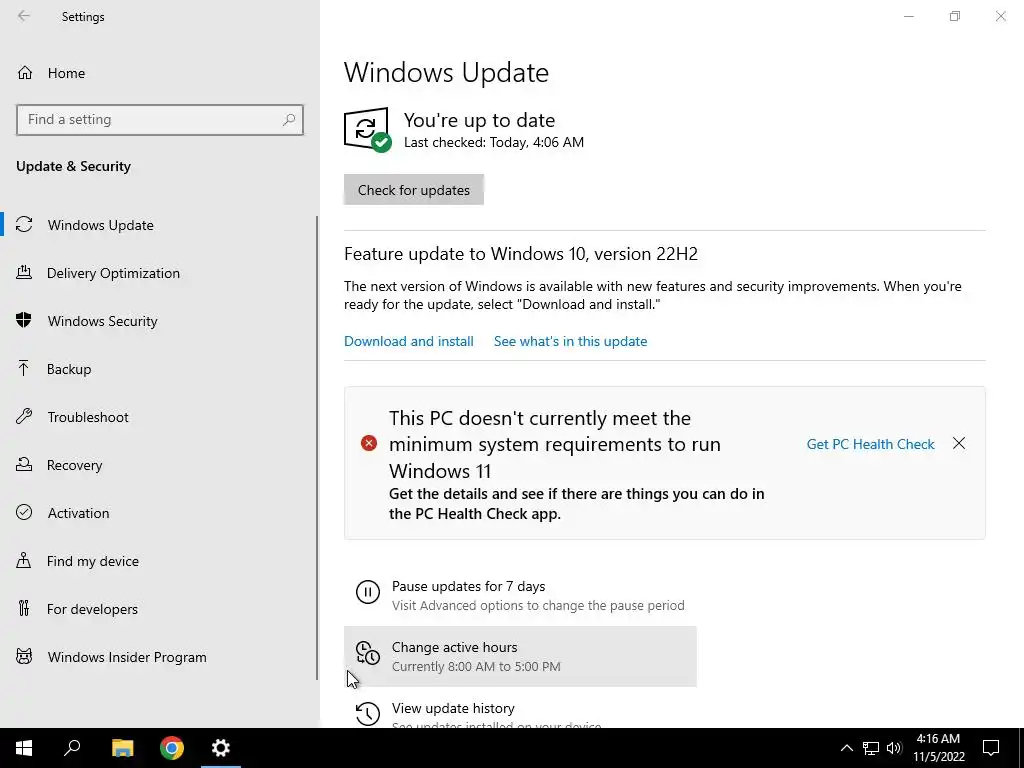Click the Recovery sidebar icon
1024x768 pixels.
24,464
